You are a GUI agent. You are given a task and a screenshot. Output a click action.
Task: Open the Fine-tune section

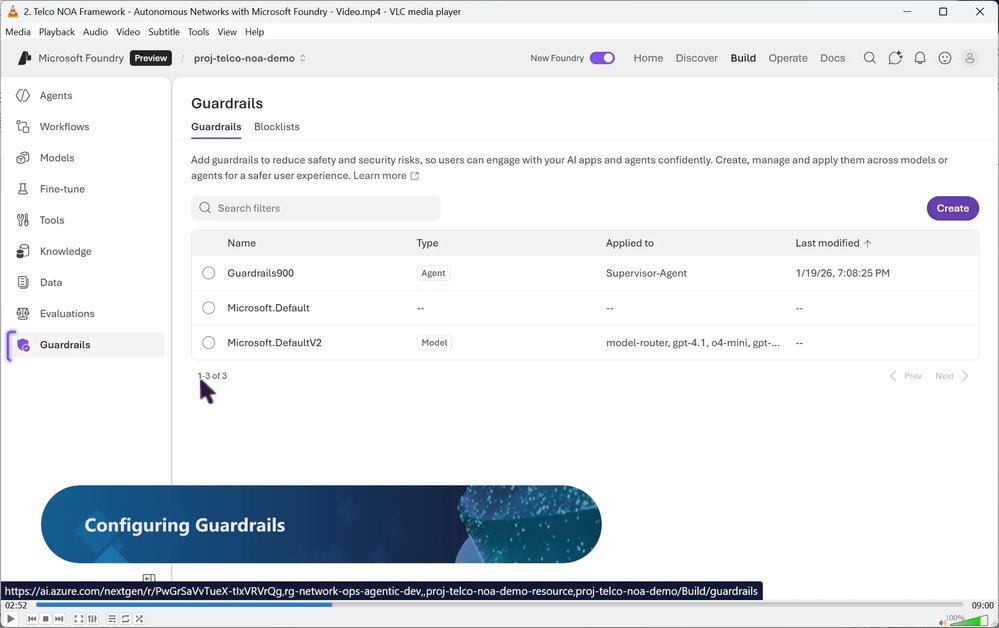click(62, 188)
